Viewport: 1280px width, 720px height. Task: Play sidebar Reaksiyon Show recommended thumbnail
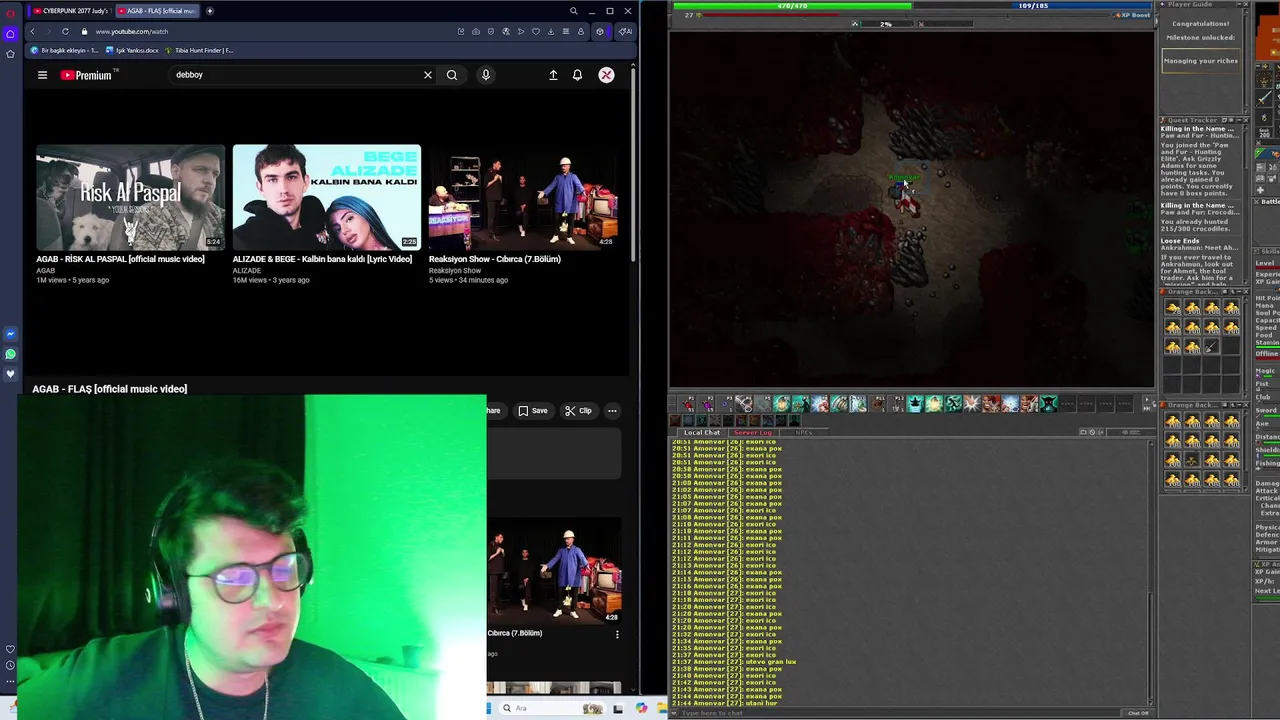554,571
